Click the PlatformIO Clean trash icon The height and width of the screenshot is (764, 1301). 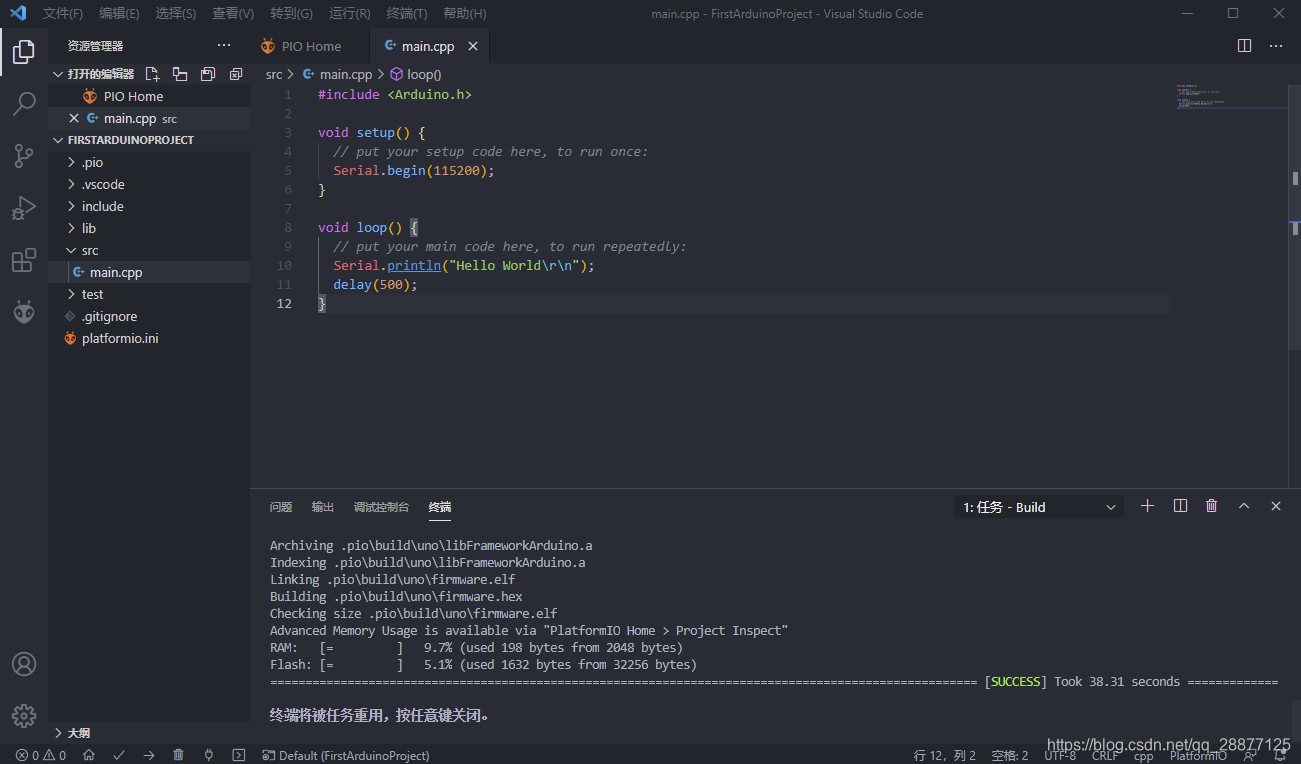[x=178, y=755]
